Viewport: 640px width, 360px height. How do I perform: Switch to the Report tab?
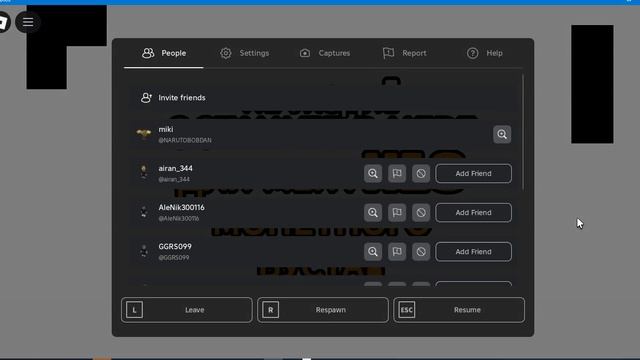pyautogui.click(x=404, y=53)
